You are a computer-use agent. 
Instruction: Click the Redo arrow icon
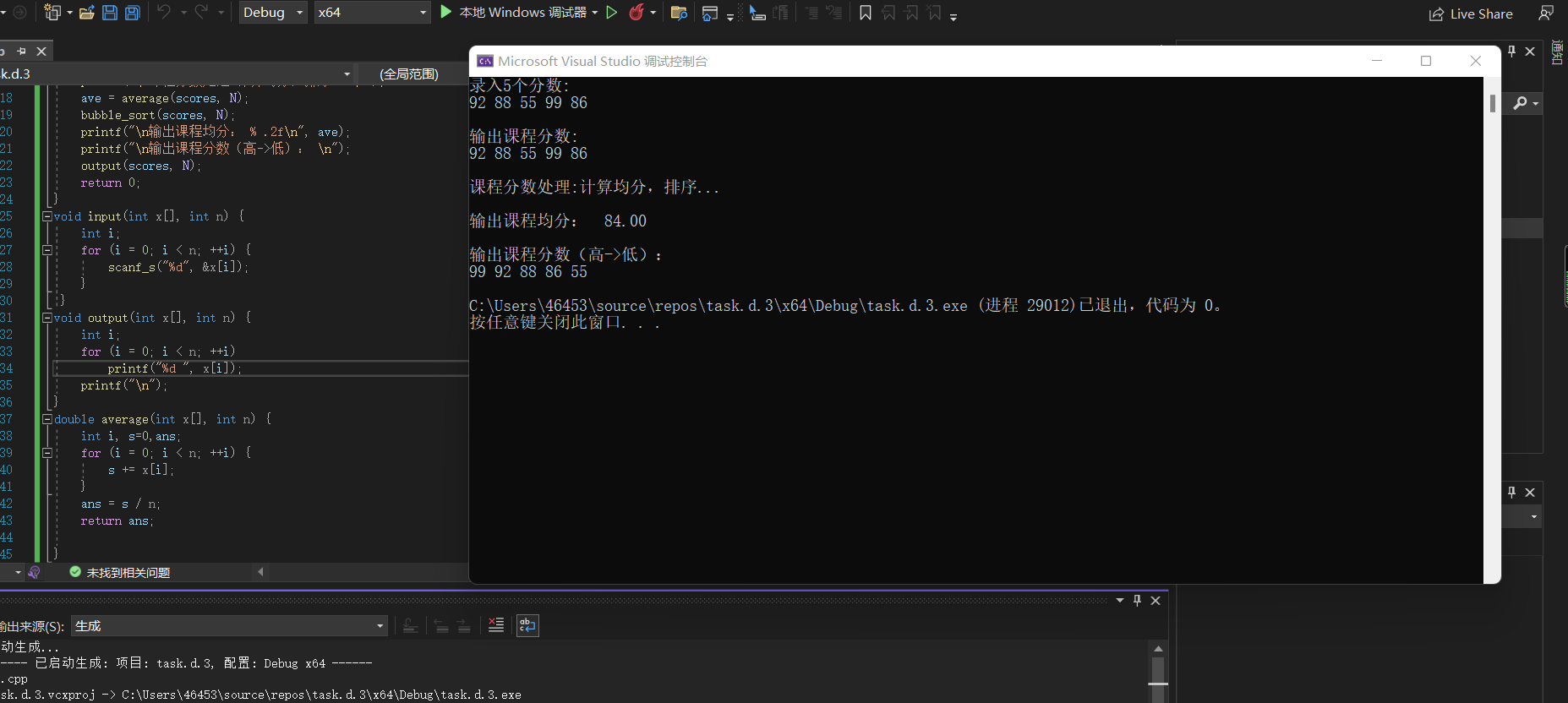201,12
